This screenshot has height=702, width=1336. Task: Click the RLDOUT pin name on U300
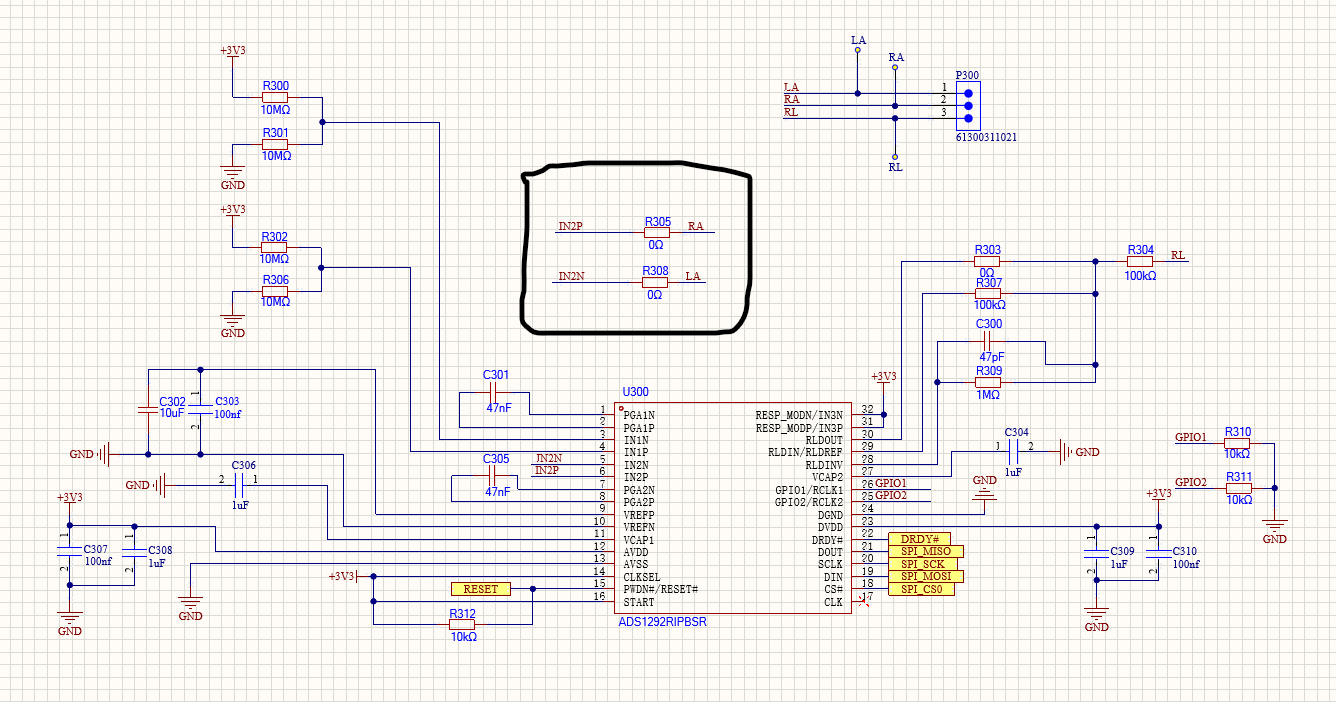[x=825, y=440]
